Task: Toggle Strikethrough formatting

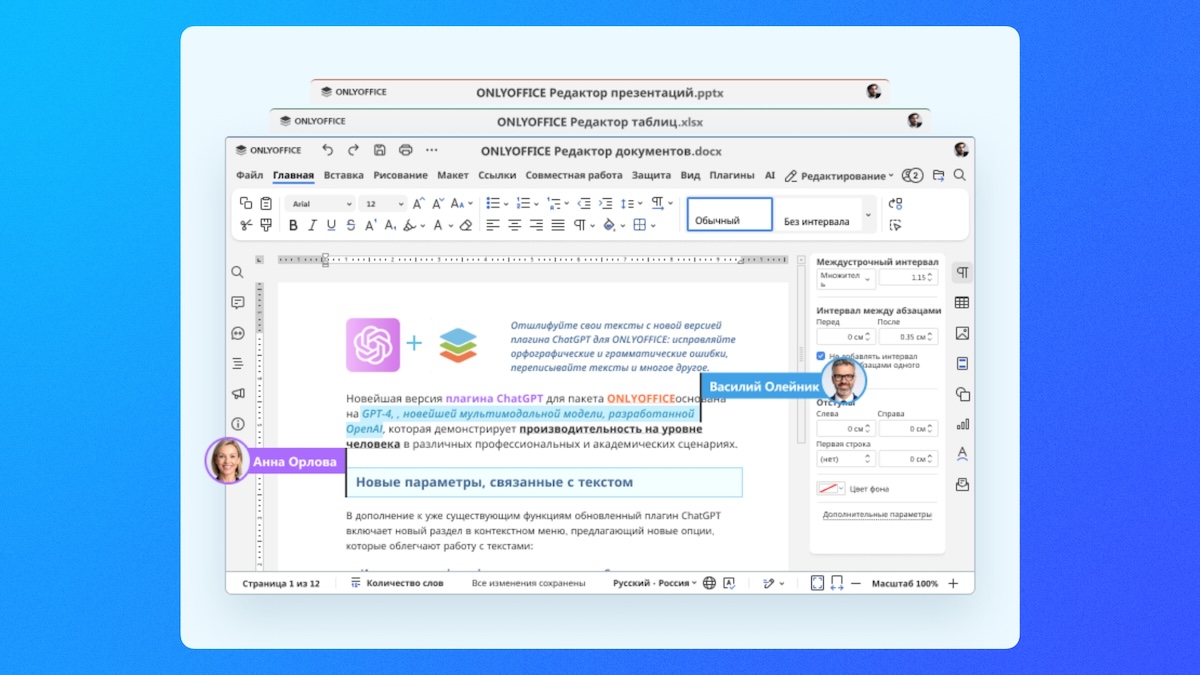Action: click(x=350, y=225)
